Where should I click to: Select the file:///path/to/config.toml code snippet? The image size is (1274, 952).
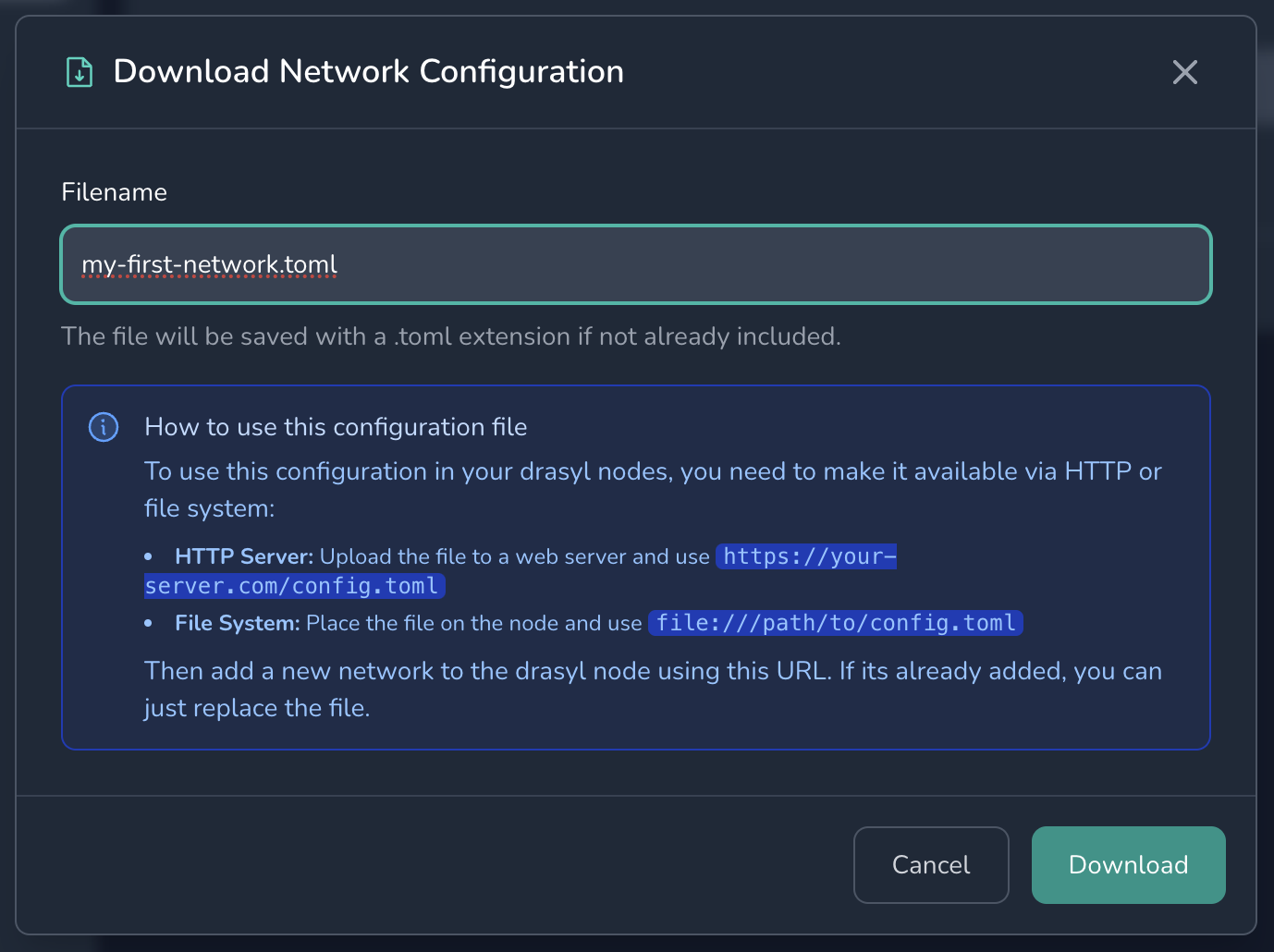tap(835, 623)
